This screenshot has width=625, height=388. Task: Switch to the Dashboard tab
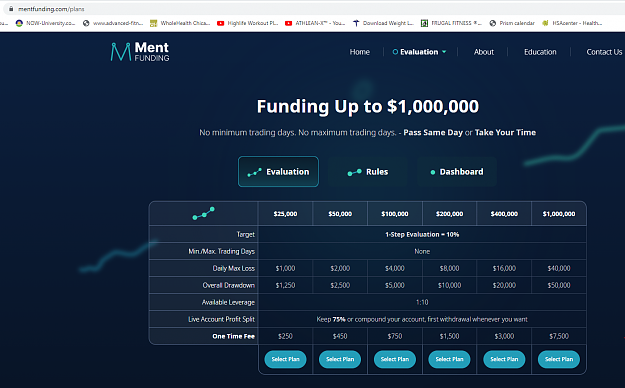457,171
